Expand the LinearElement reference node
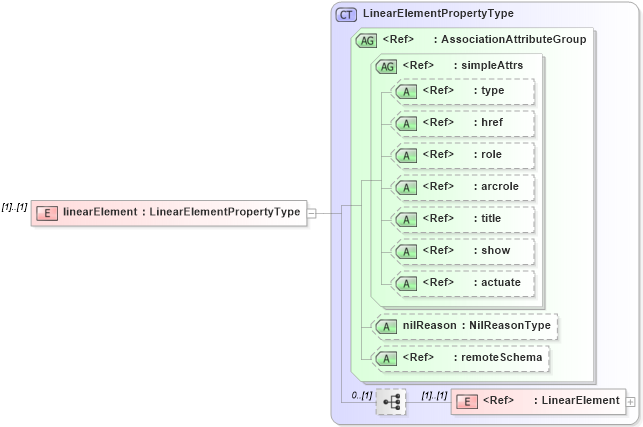 pyautogui.click(x=631, y=402)
